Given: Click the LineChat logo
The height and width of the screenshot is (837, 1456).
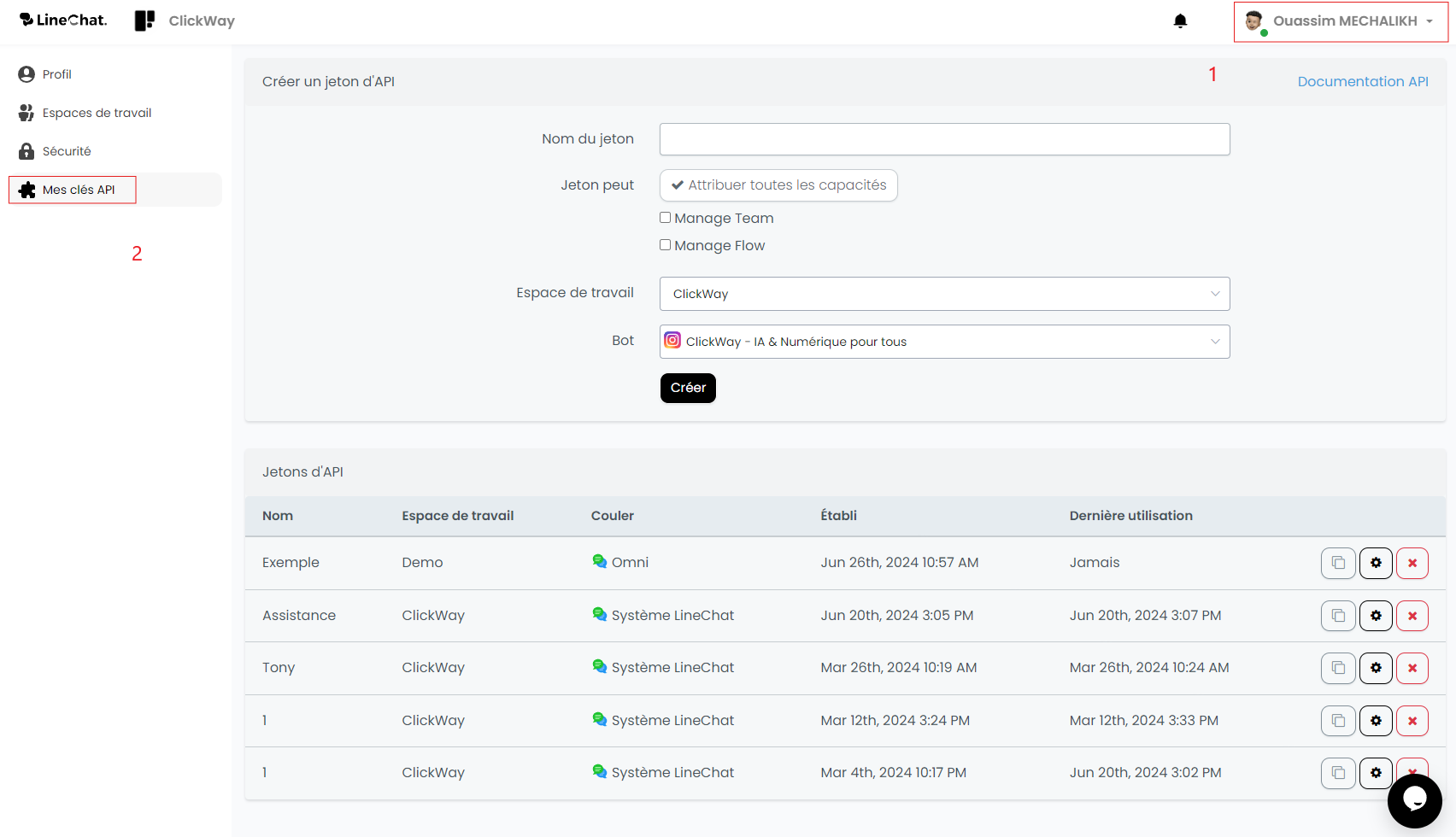Looking at the screenshot, I should [x=63, y=20].
